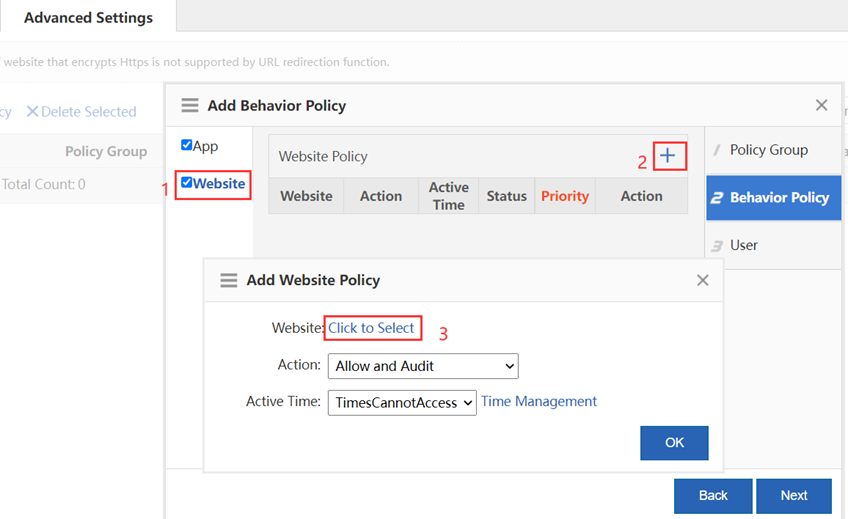Click the Delete Selected X icon
This screenshot has height=519, width=848.
pos(32,112)
